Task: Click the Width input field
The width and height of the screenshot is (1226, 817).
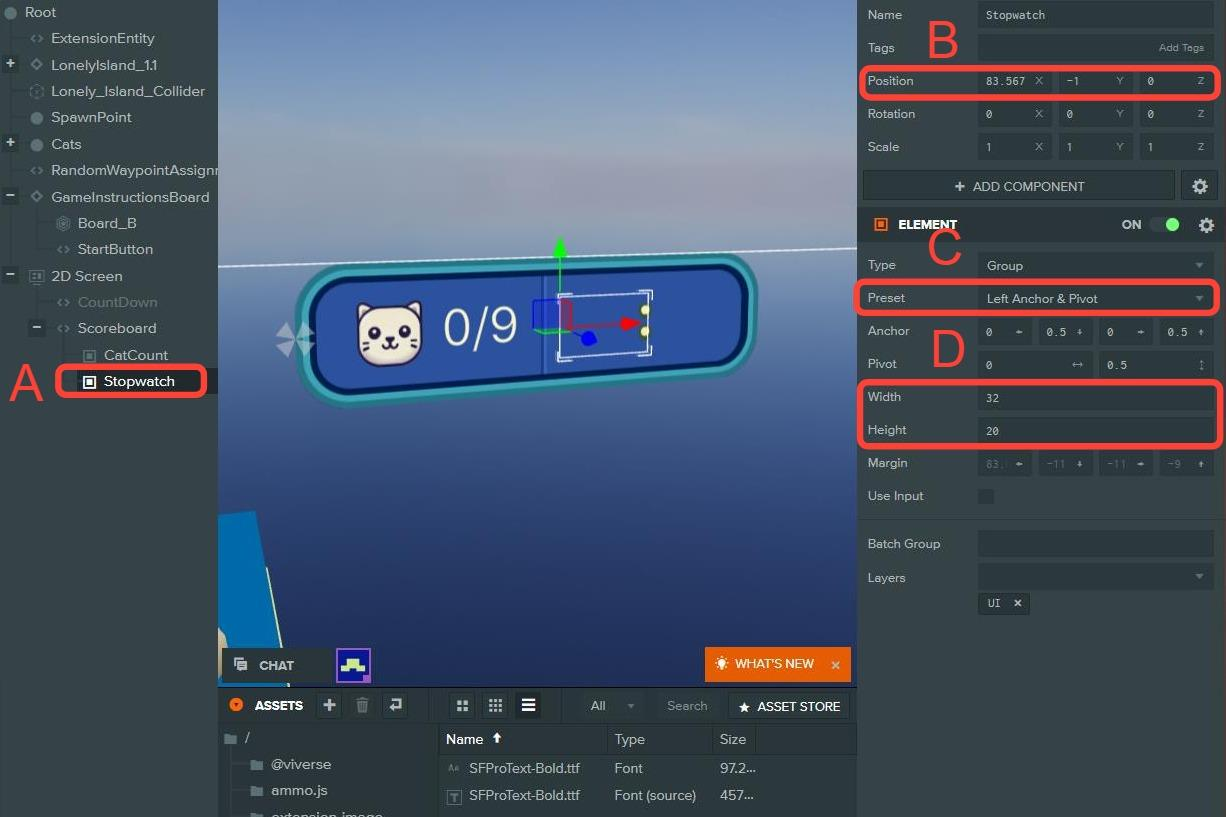Action: (x=1094, y=398)
